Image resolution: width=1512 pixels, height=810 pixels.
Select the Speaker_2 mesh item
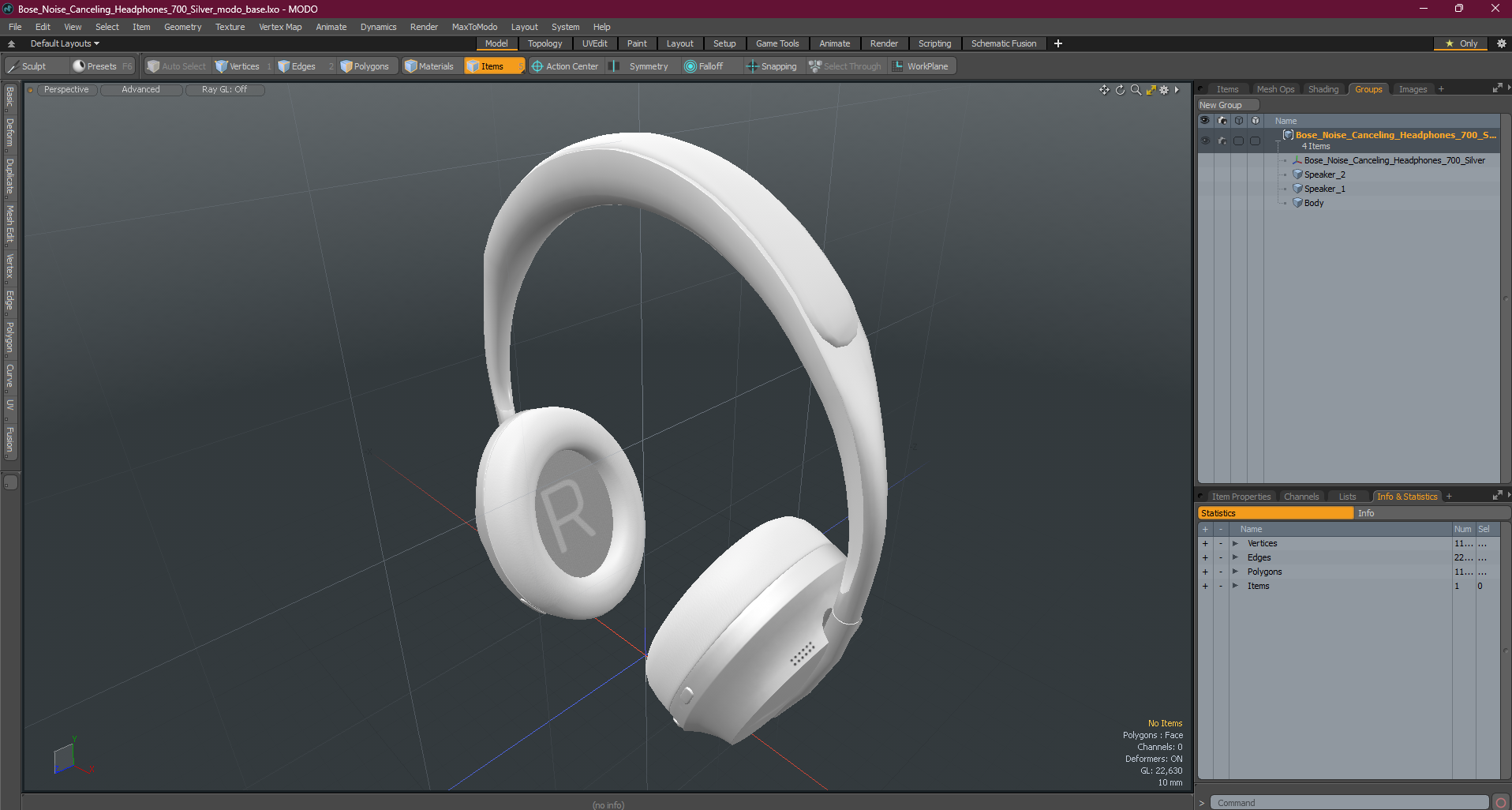click(x=1324, y=174)
